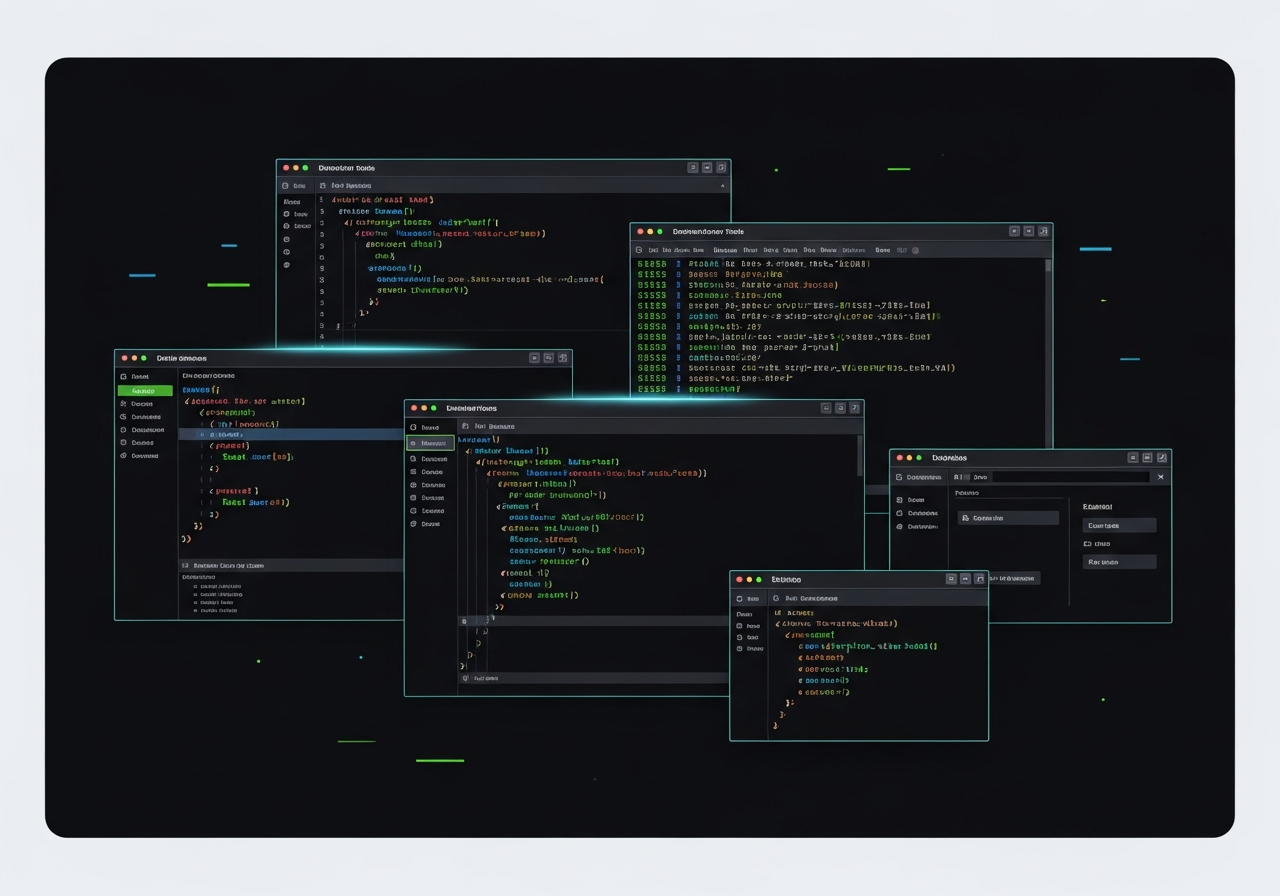
Task: Click inside the Databases search input field
Action: click(1070, 477)
